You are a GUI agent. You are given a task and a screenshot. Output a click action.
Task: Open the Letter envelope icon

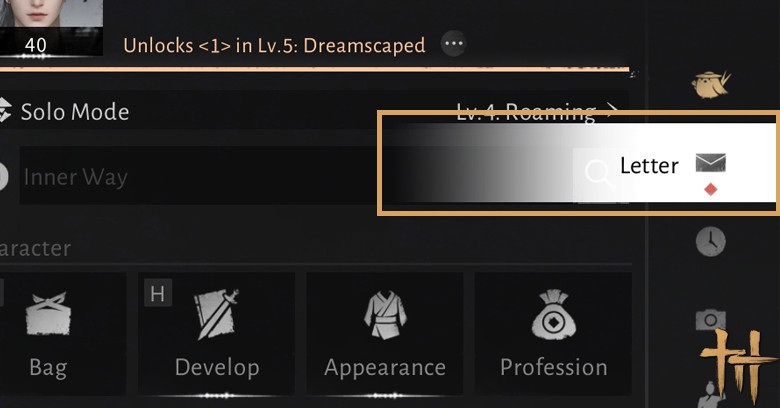click(710, 163)
